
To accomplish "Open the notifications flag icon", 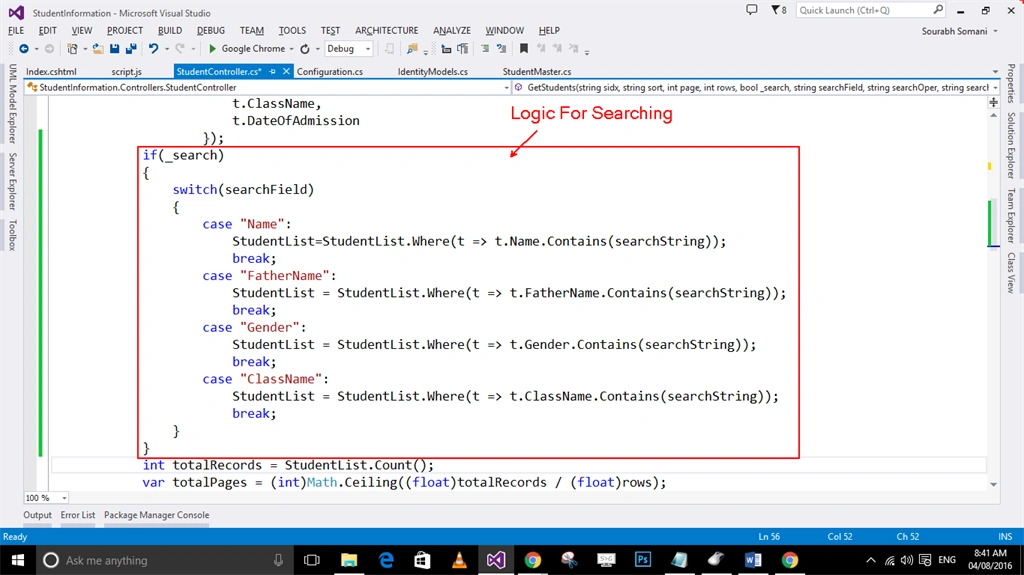I will click(778, 10).
